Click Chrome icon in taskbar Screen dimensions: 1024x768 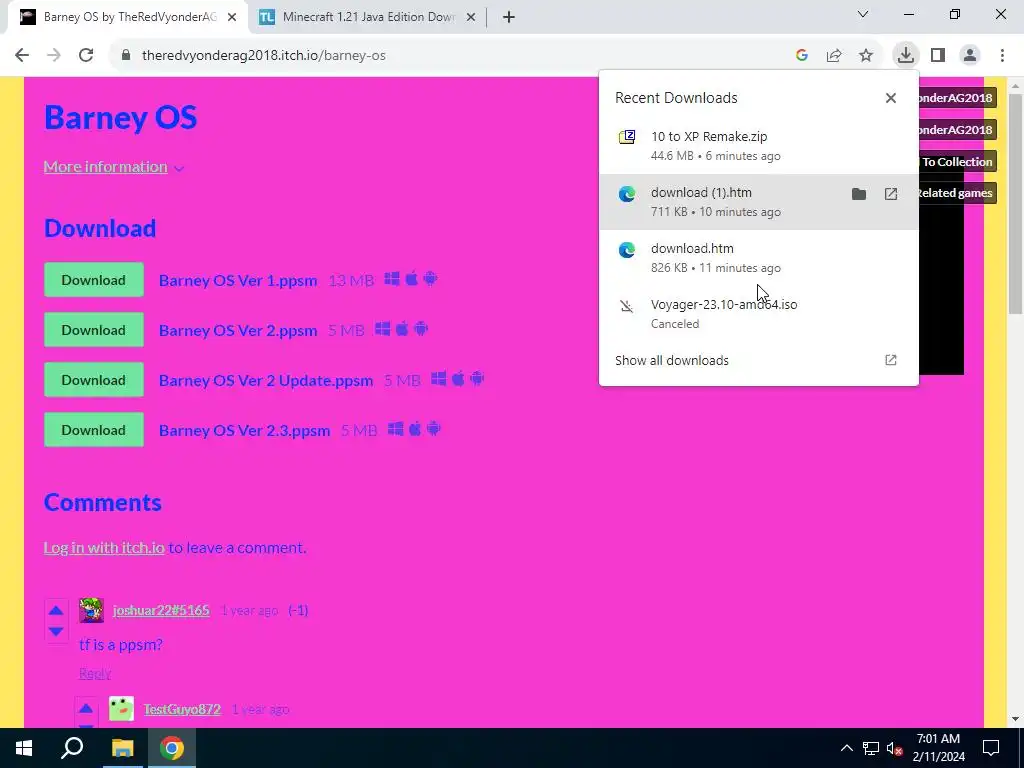pos(172,748)
